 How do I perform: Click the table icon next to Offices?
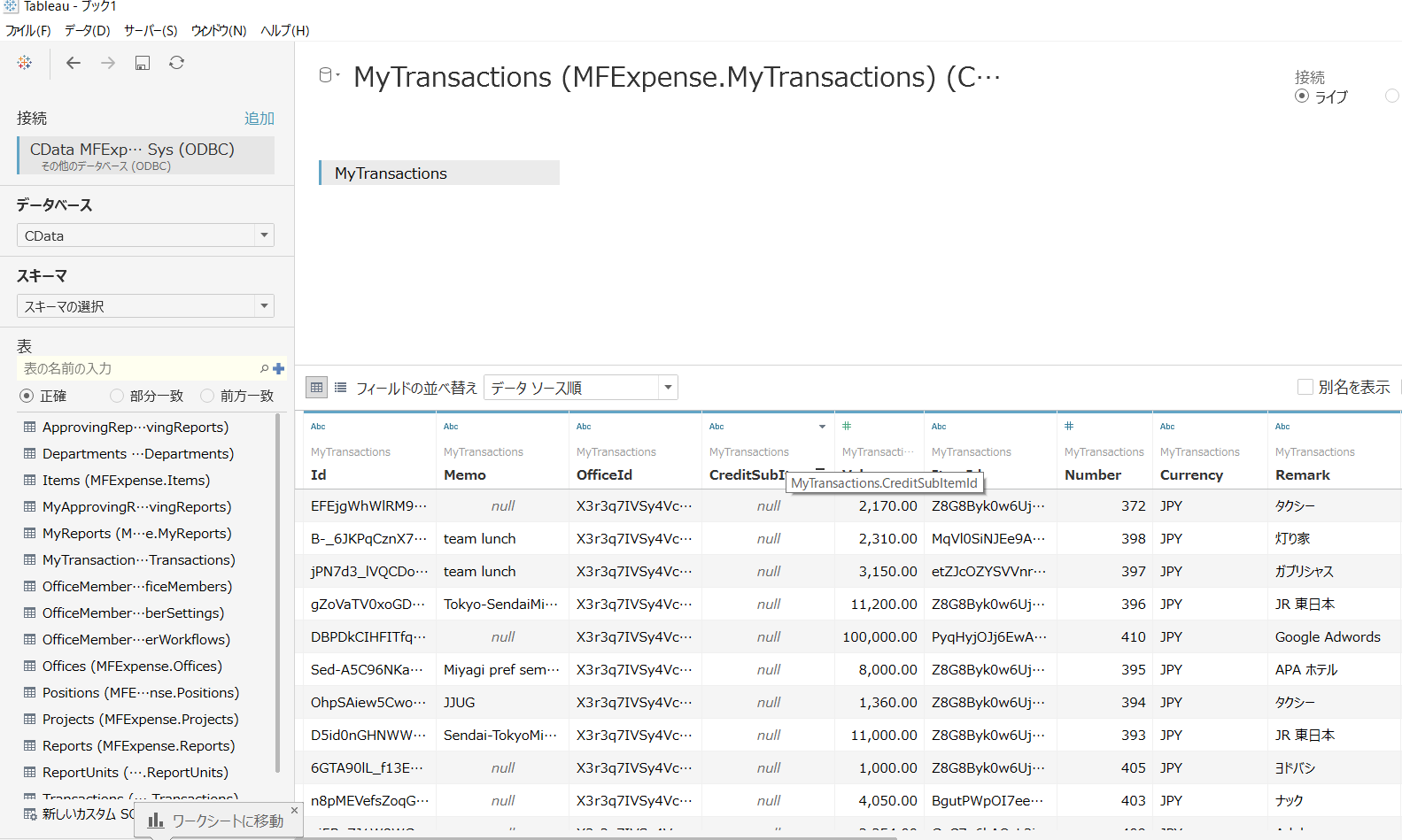tap(30, 666)
